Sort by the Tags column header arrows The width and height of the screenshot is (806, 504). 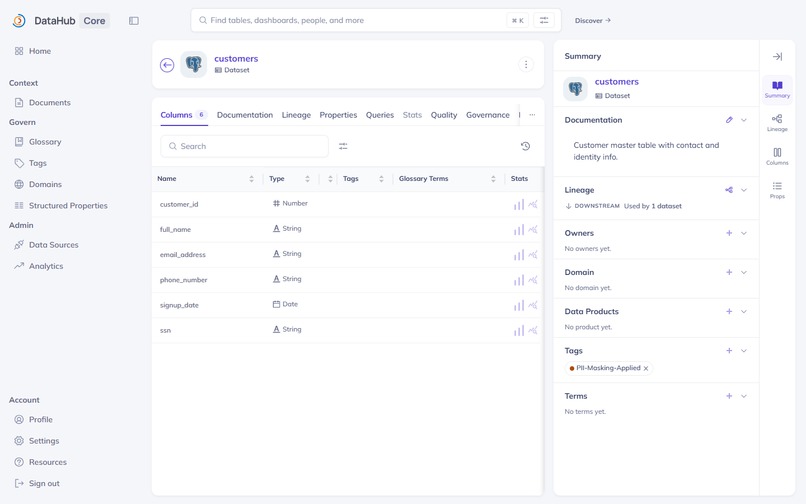381,178
